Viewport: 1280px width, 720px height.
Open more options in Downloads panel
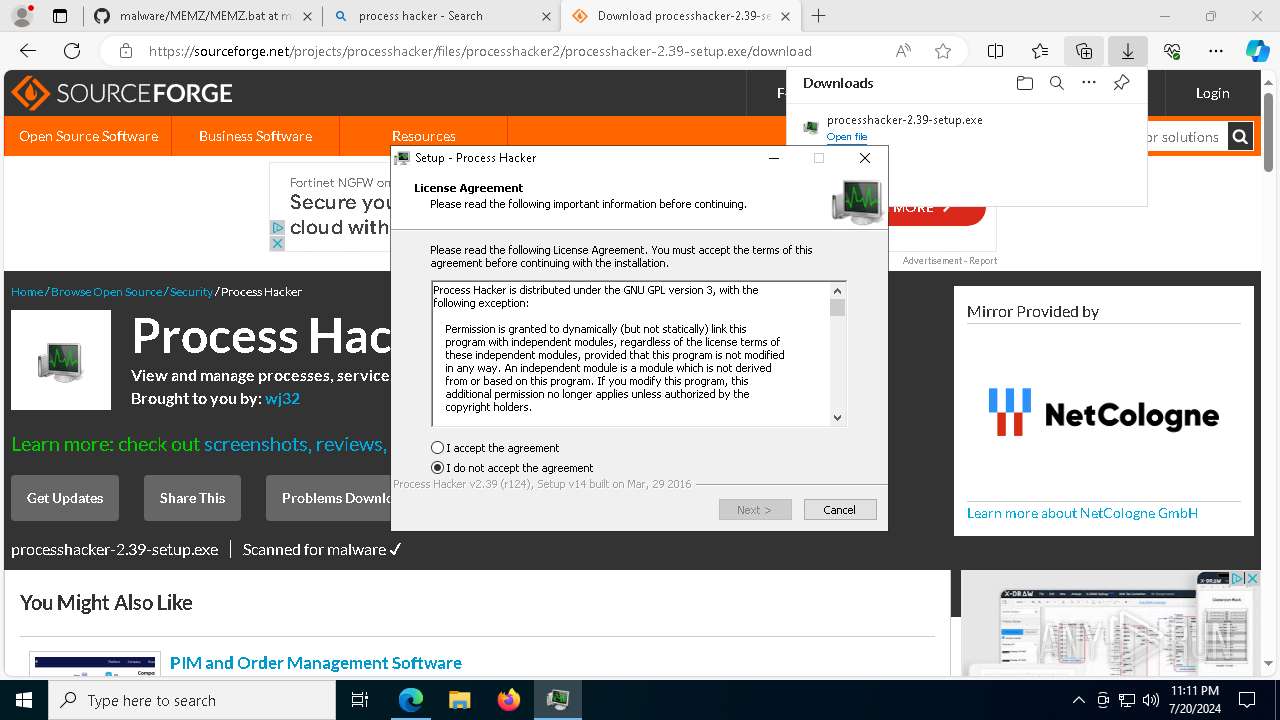(x=1089, y=84)
